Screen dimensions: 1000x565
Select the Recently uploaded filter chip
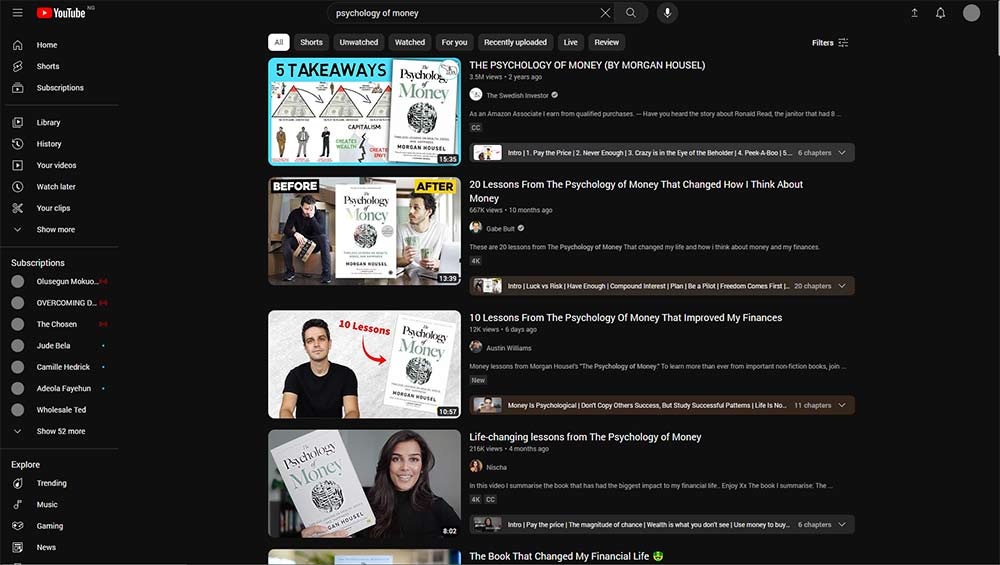click(515, 42)
